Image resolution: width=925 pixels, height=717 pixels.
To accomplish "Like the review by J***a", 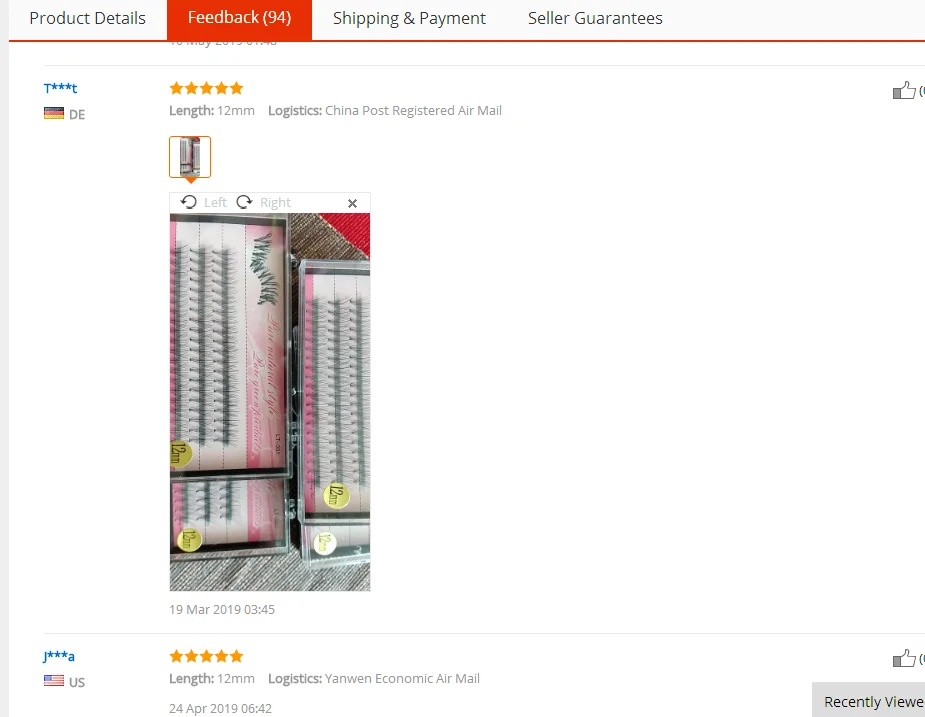I will tap(904, 658).
